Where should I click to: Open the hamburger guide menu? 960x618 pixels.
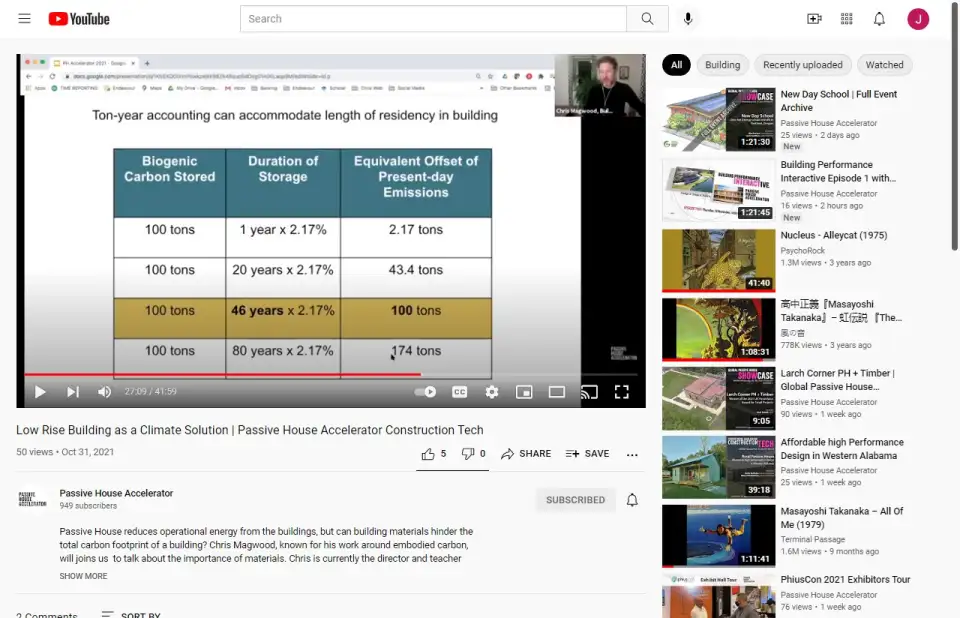24,19
